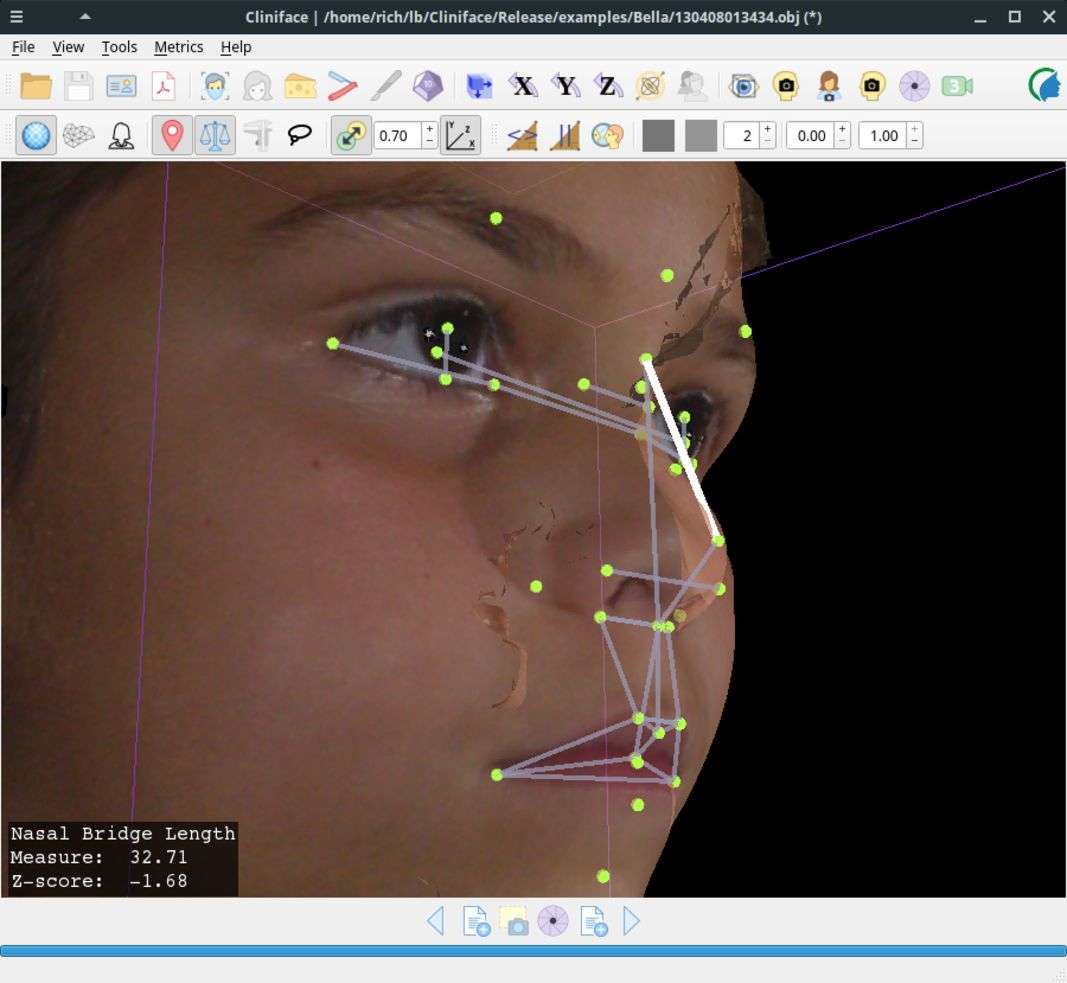Image resolution: width=1067 pixels, height=983 pixels.
Task: Click the cheese wedge toolbar icon
Action: [x=300, y=86]
